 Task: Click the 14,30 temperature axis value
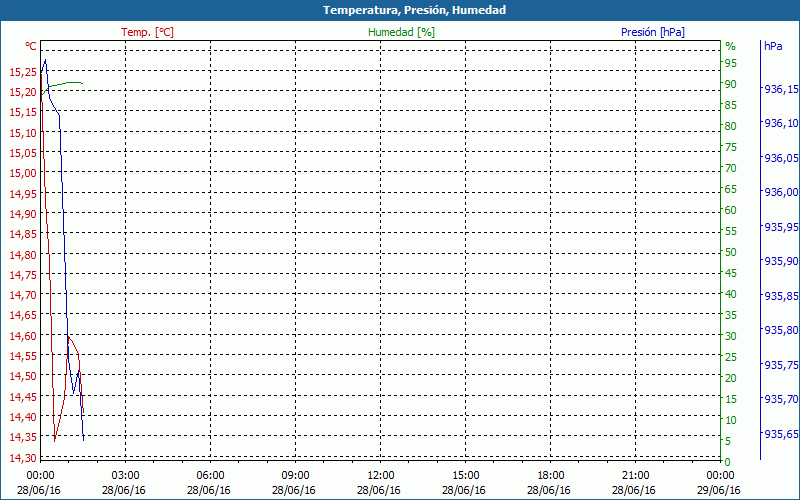click(x=23, y=458)
